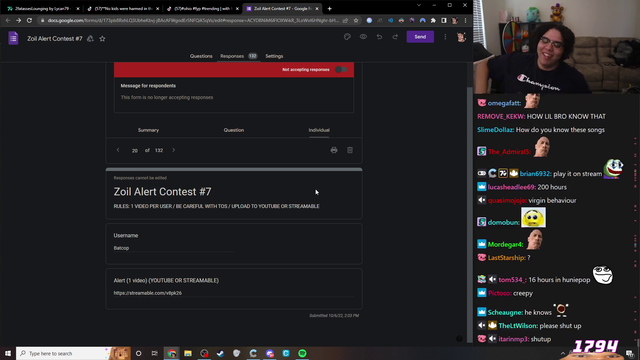Toggle the Not accepting responses switch

(341, 70)
